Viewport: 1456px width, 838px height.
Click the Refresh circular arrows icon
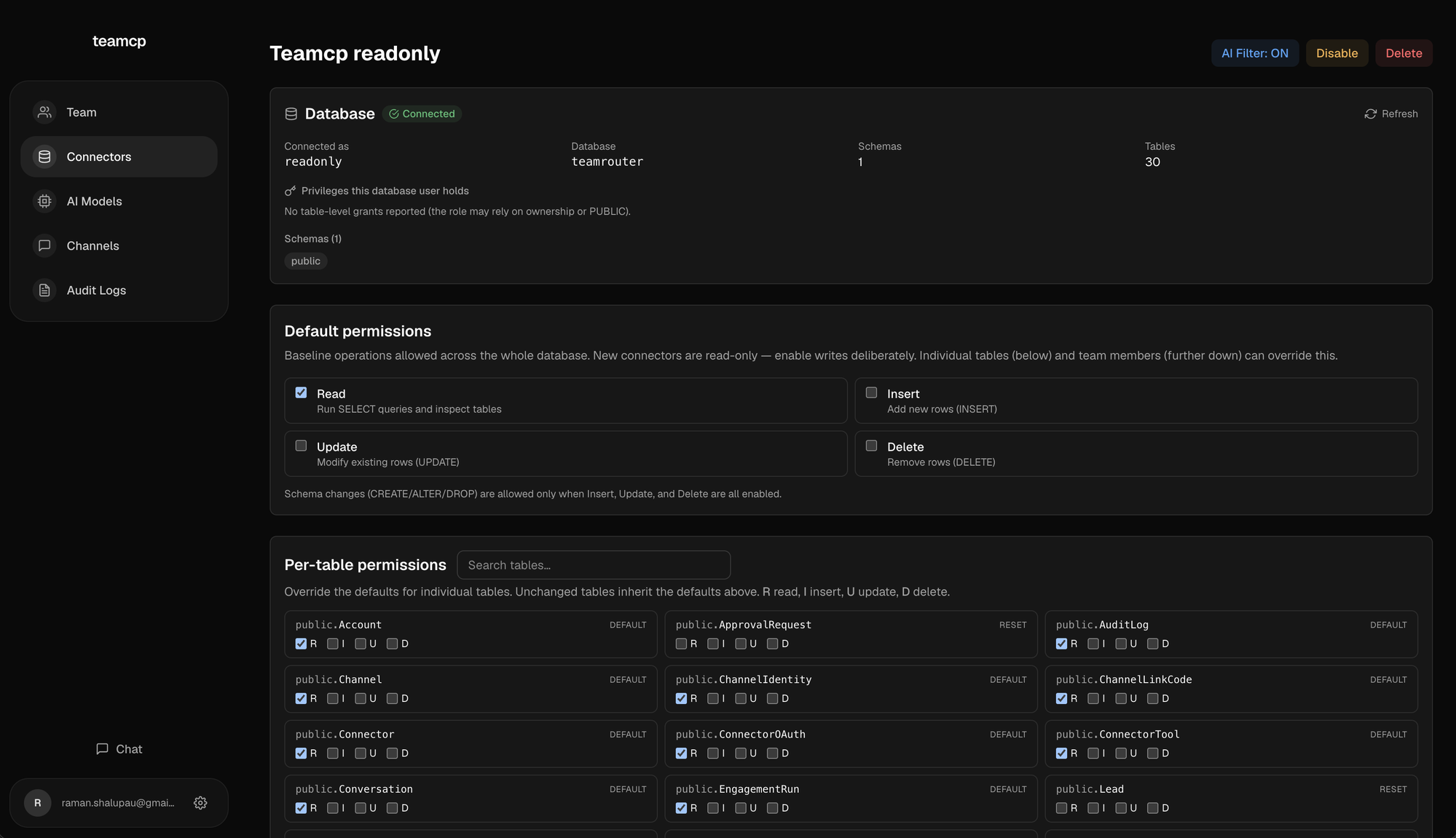(1371, 114)
